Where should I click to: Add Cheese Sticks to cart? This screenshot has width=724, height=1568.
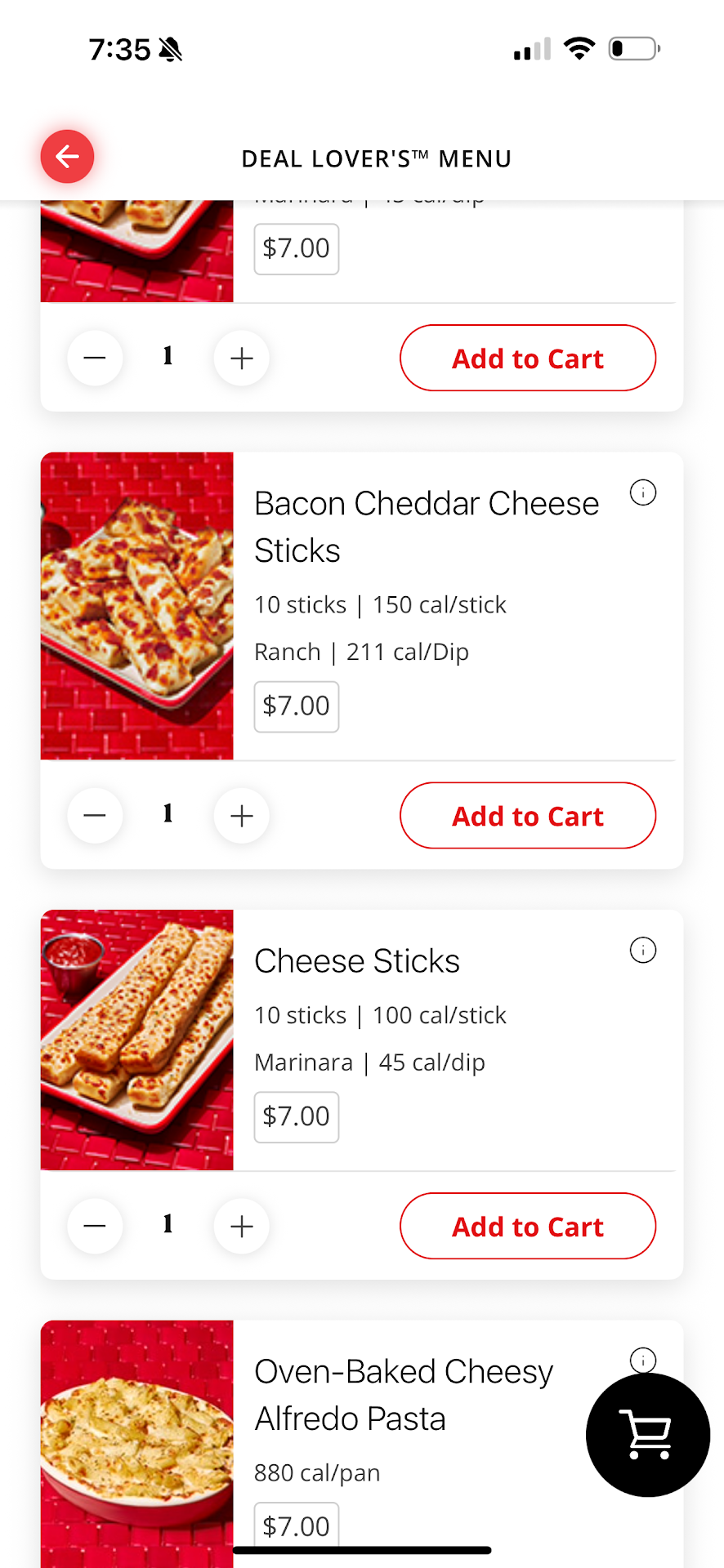(527, 1226)
